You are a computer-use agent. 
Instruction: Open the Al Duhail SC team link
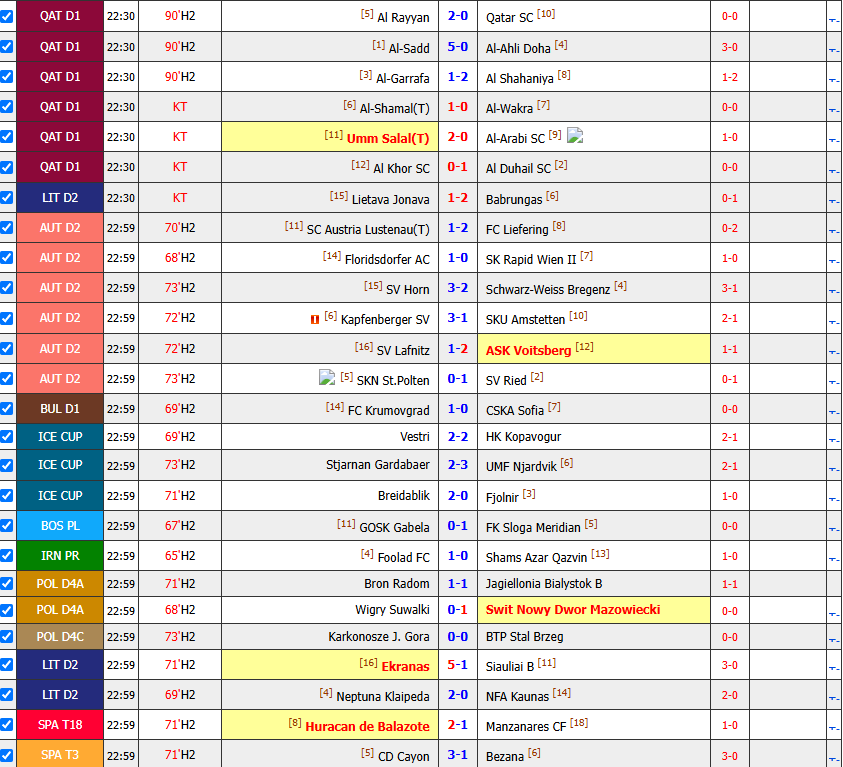point(518,169)
